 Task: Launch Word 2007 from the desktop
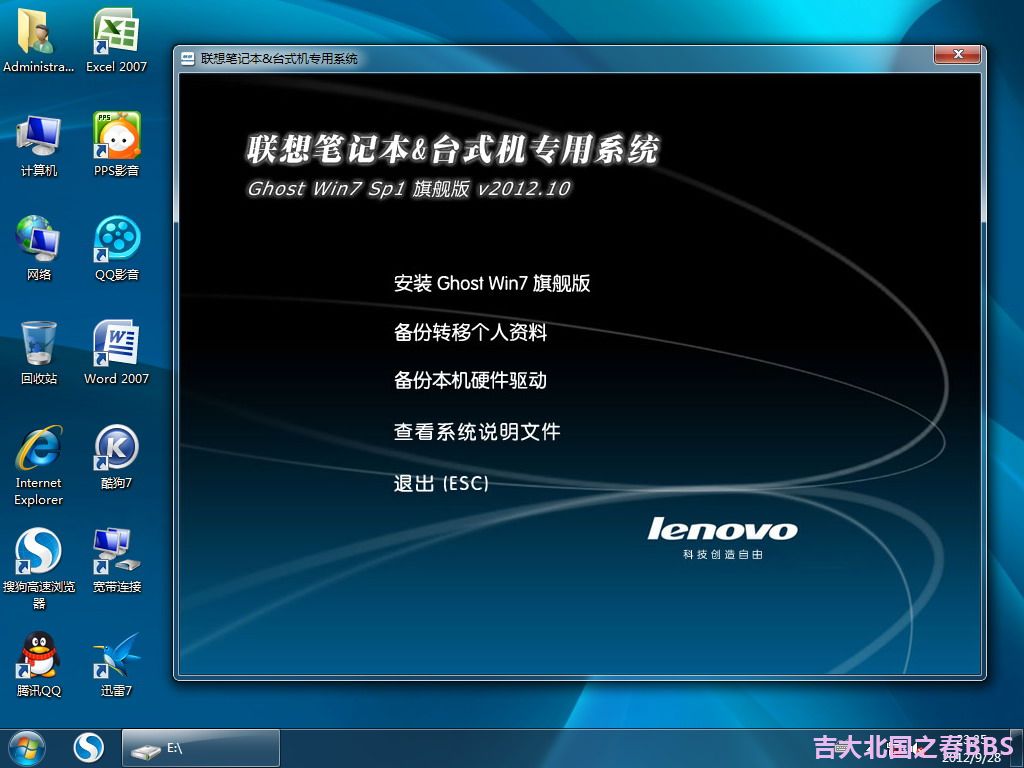click(x=116, y=353)
